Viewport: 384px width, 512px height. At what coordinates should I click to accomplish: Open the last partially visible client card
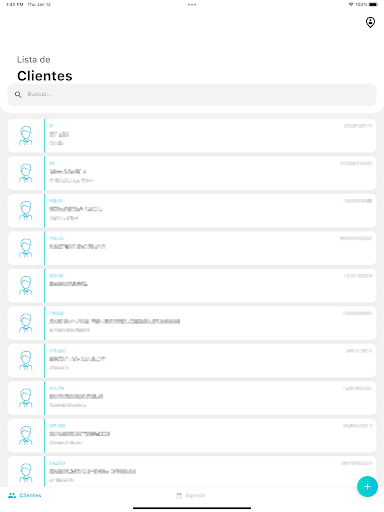[x=192, y=471]
